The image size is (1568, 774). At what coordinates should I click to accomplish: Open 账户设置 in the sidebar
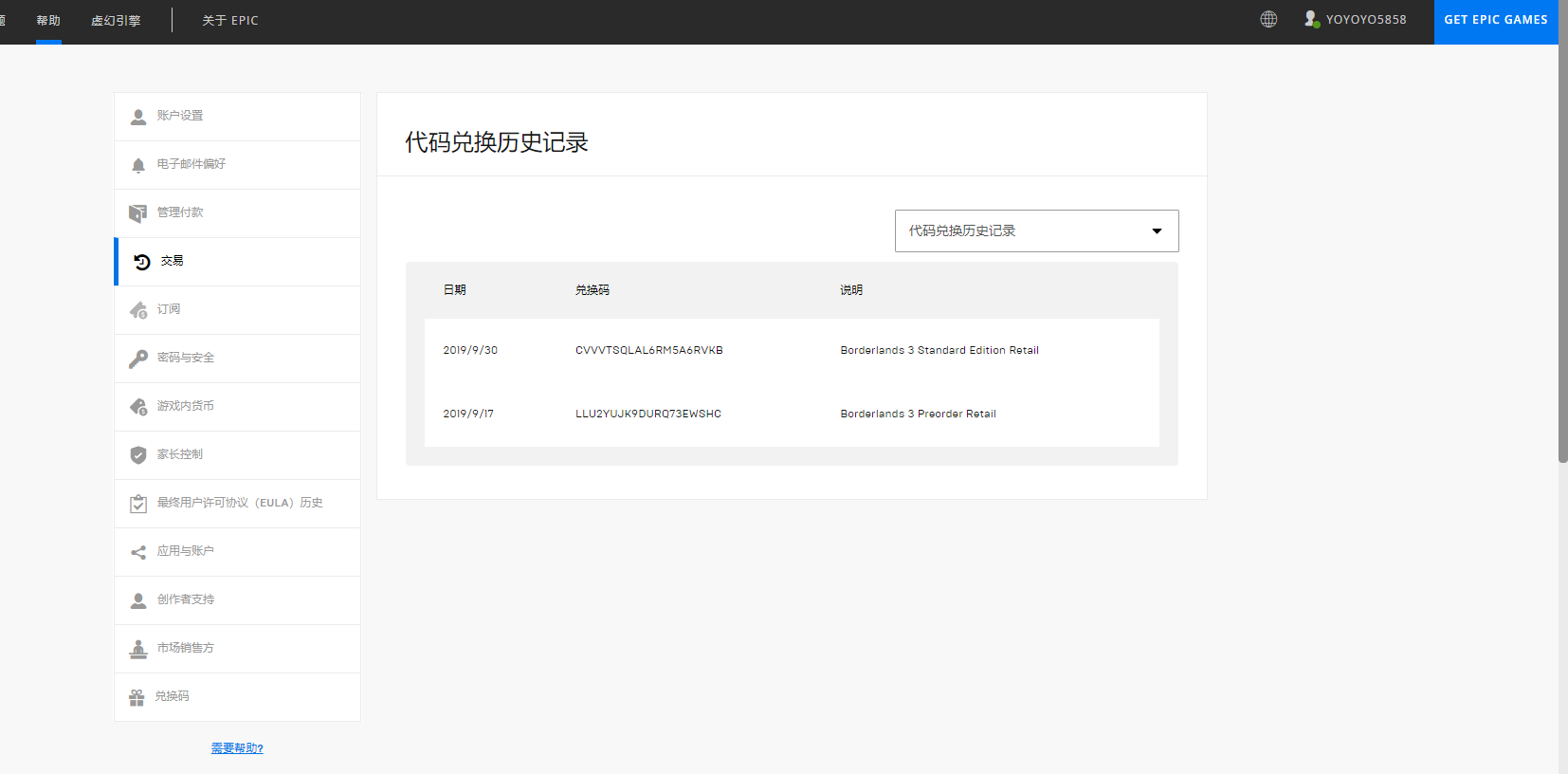coord(237,117)
